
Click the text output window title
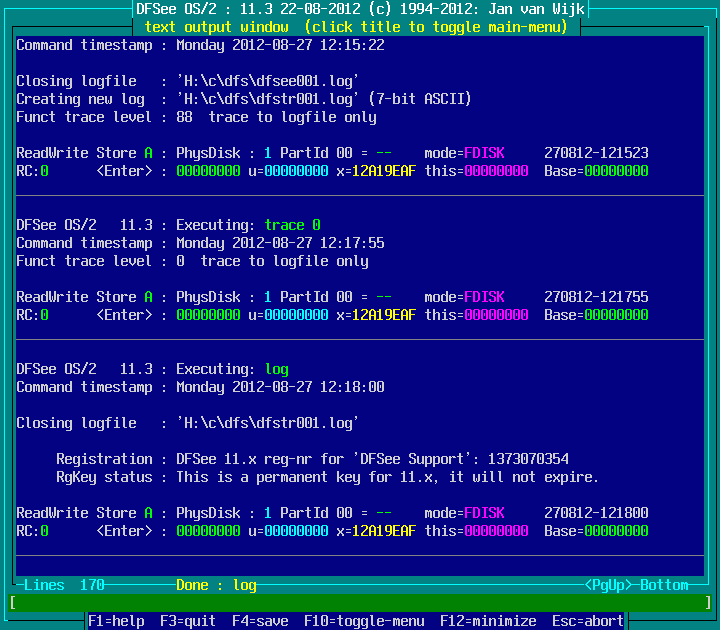(x=356, y=27)
